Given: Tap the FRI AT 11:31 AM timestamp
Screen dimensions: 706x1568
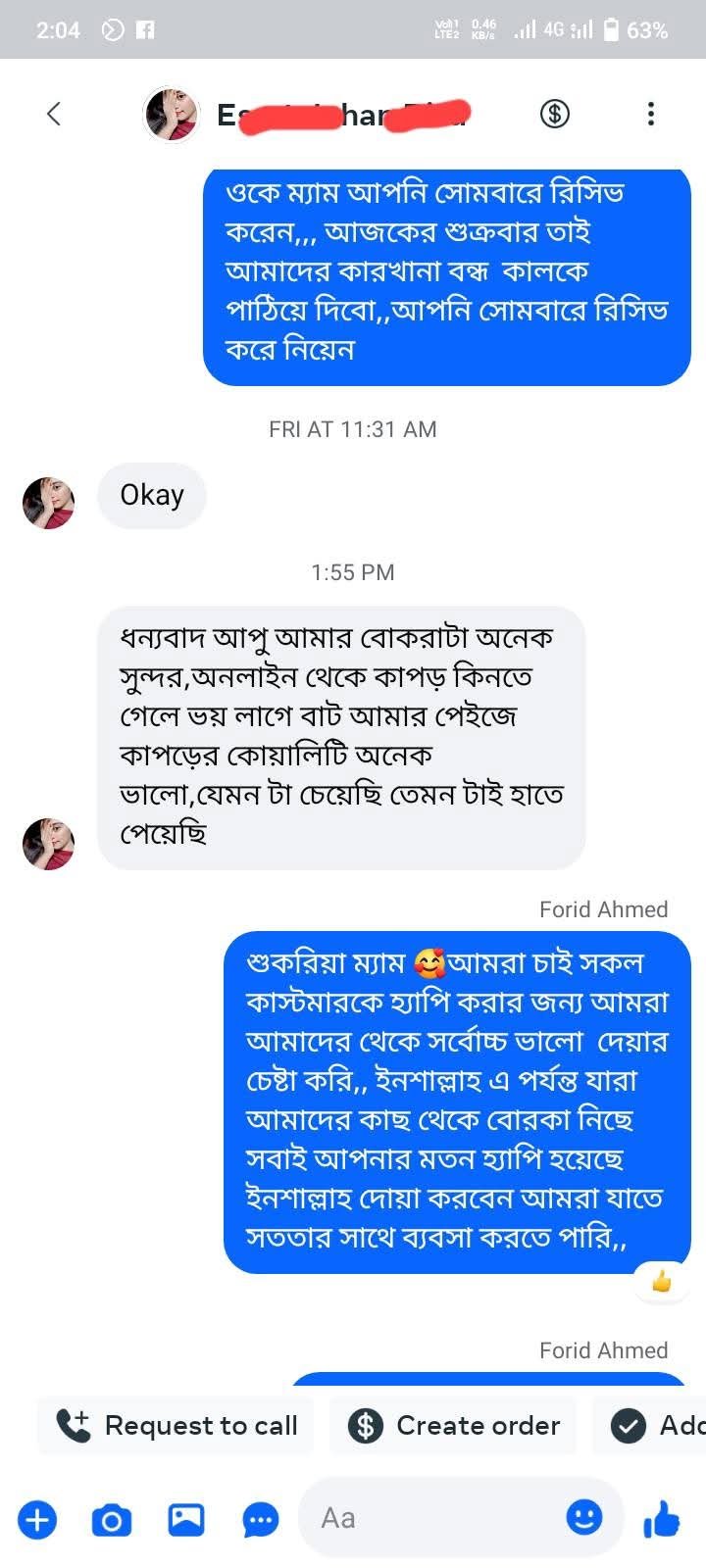Looking at the screenshot, I should pyautogui.click(x=353, y=429).
